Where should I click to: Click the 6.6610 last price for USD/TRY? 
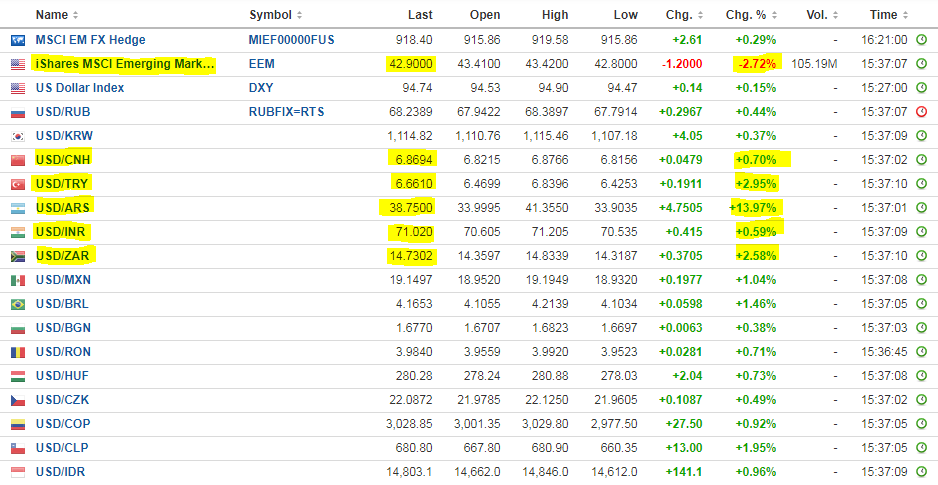[x=412, y=184]
